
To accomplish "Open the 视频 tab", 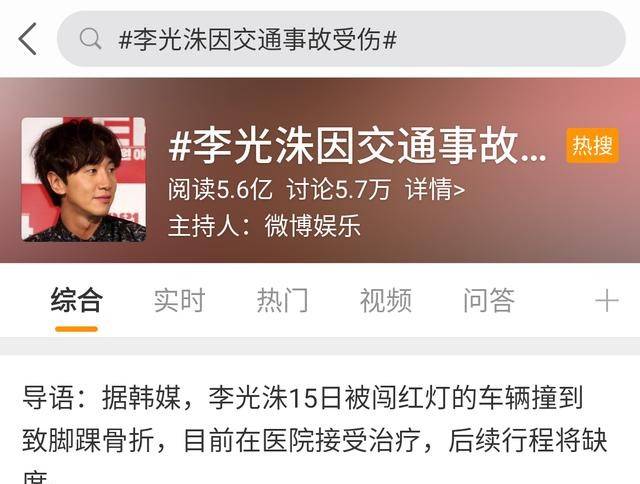I will coord(386,300).
